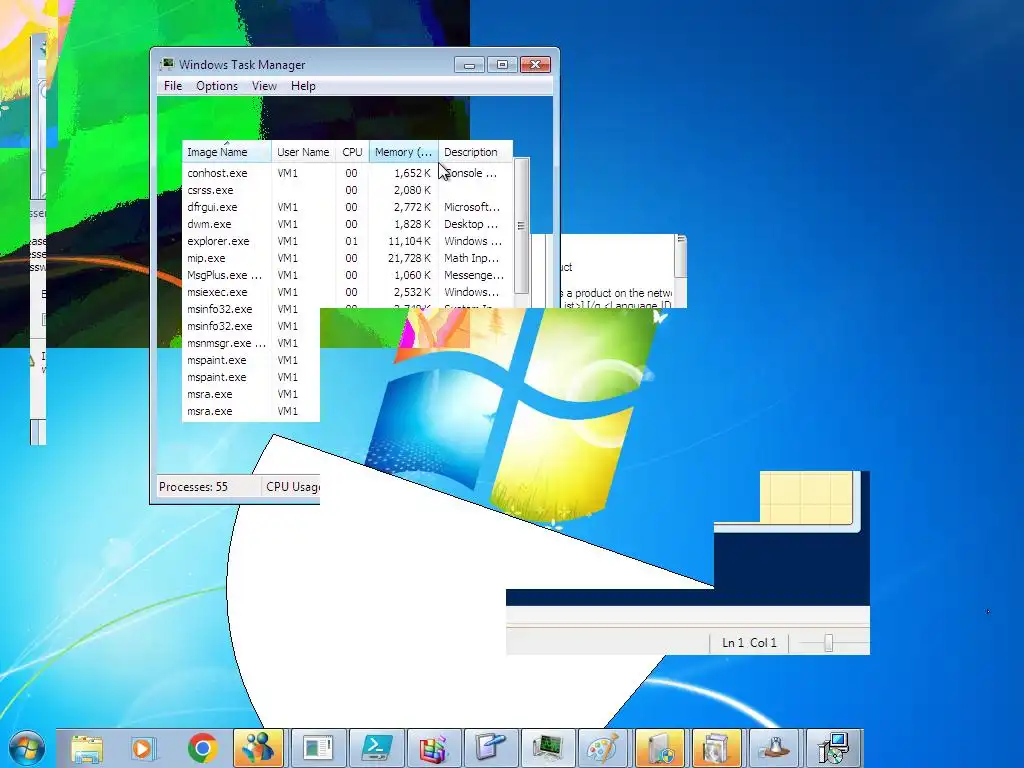The height and width of the screenshot is (768, 1024).
Task: Click the 'Processes: 55' status bar entry
Action: pyautogui.click(x=193, y=487)
